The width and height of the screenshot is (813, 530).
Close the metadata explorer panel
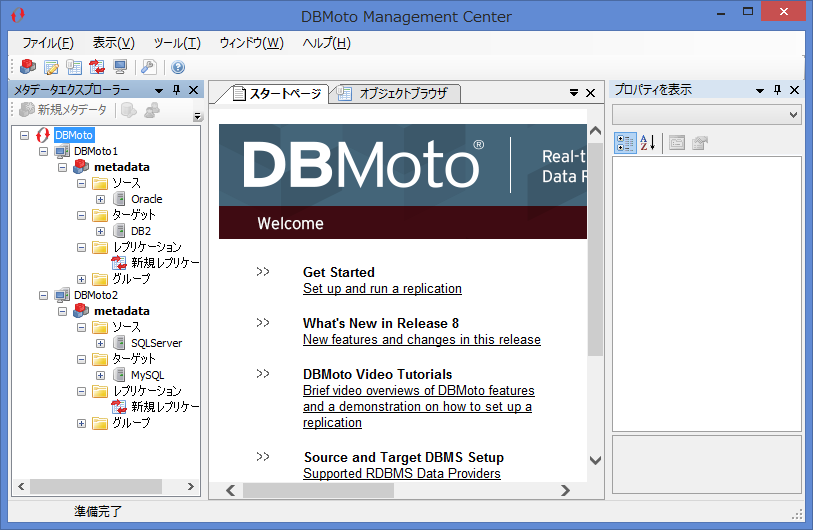tap(193, 90)
